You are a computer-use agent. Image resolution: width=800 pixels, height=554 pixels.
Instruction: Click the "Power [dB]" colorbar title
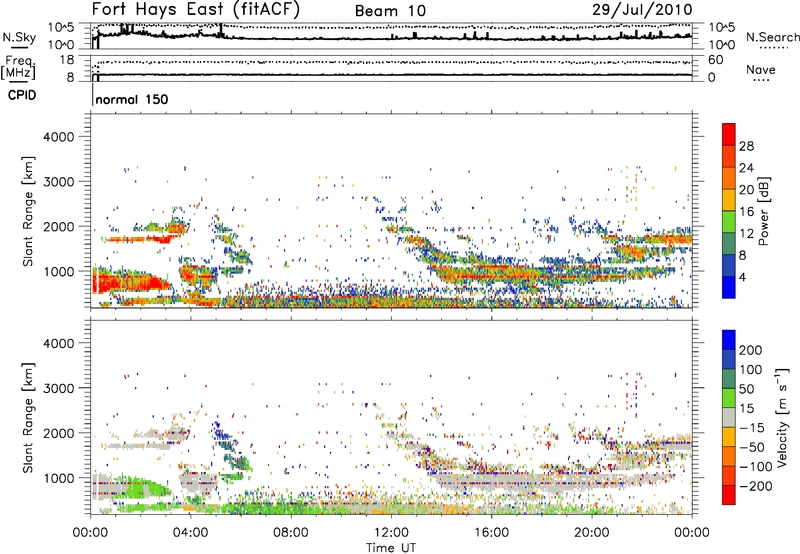pos(764,211)
